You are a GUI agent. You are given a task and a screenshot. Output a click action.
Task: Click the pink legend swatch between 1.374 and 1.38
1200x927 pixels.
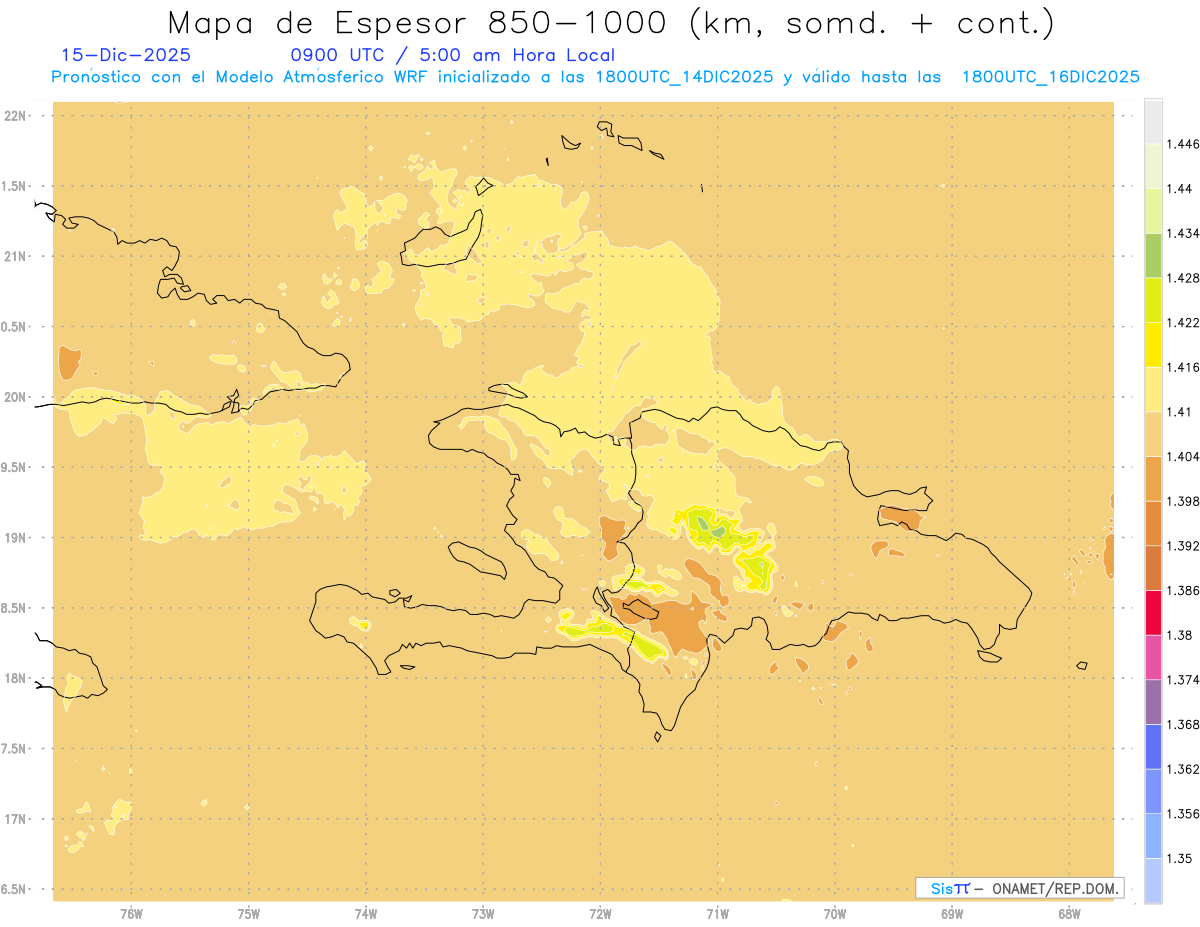click(1153, 657)
